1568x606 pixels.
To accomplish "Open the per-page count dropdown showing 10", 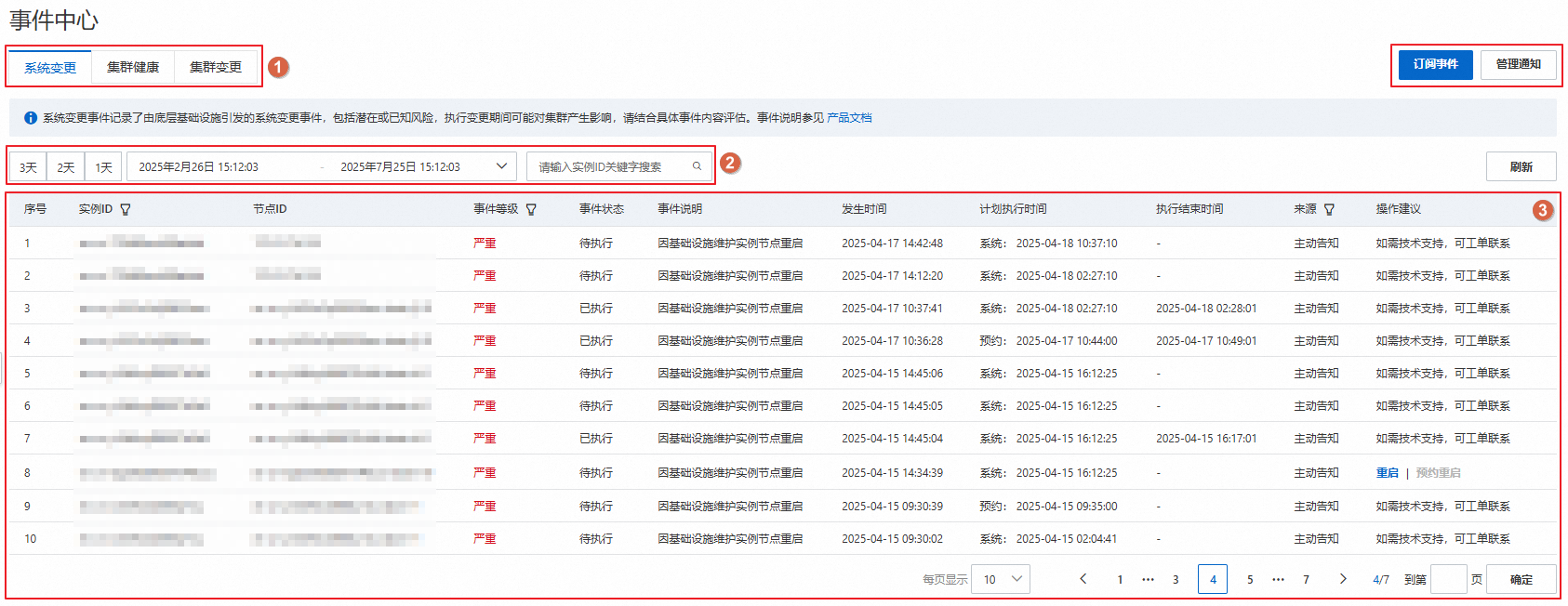I will pos(1001,579).
